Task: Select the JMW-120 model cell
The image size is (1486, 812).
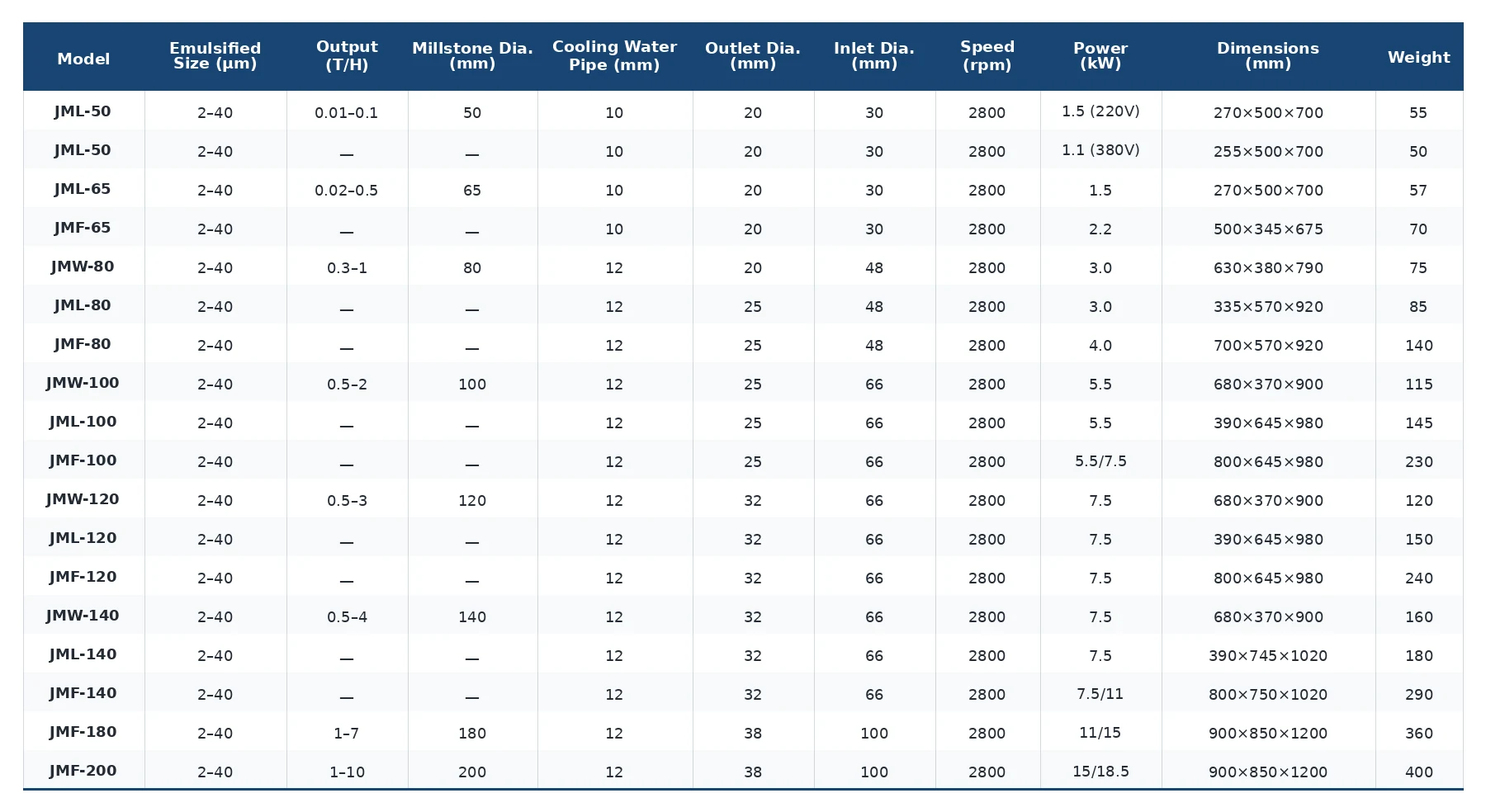Action: 83,499
